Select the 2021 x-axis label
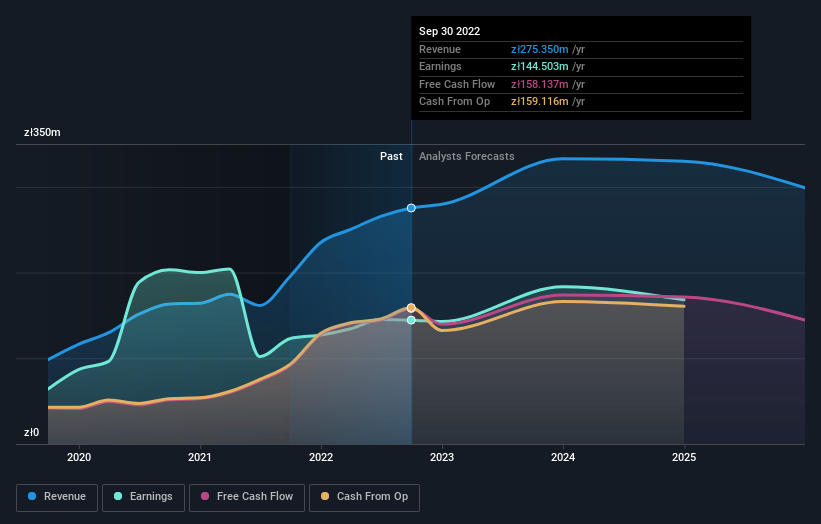 (200, 458)
